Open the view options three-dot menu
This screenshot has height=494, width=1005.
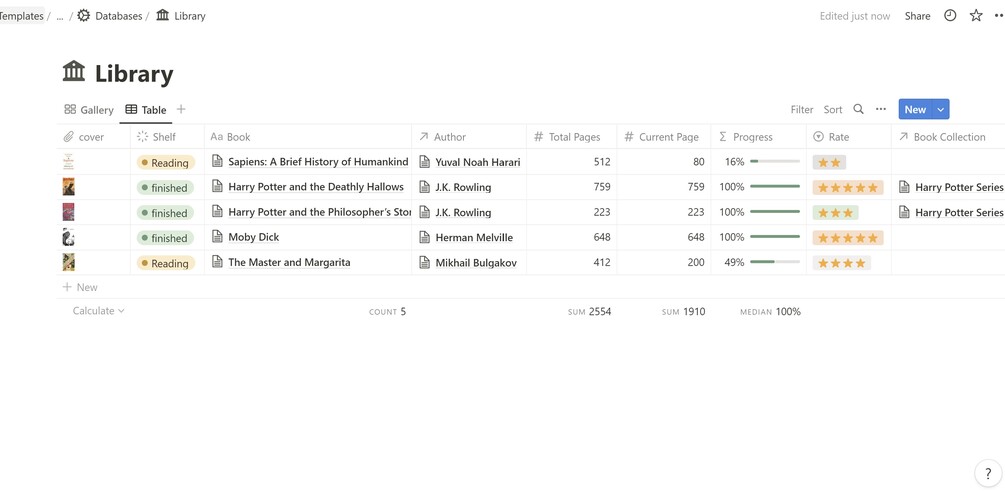881,109
